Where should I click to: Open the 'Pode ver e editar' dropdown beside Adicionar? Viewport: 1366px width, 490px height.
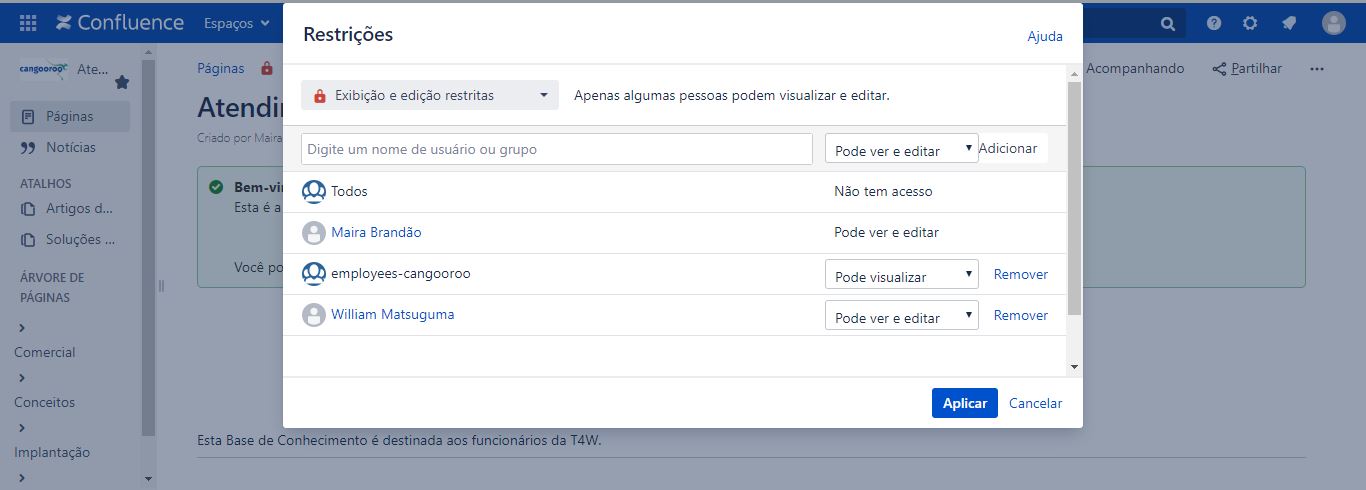(902, 149)
